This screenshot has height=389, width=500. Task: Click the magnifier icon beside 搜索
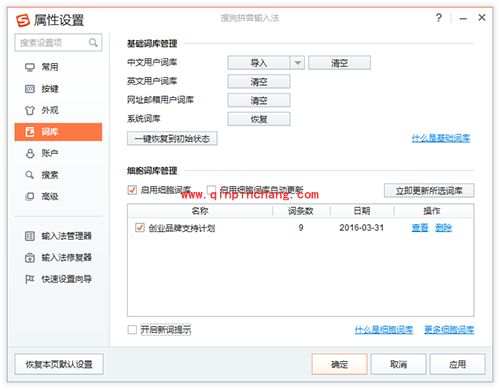(30, 175)
